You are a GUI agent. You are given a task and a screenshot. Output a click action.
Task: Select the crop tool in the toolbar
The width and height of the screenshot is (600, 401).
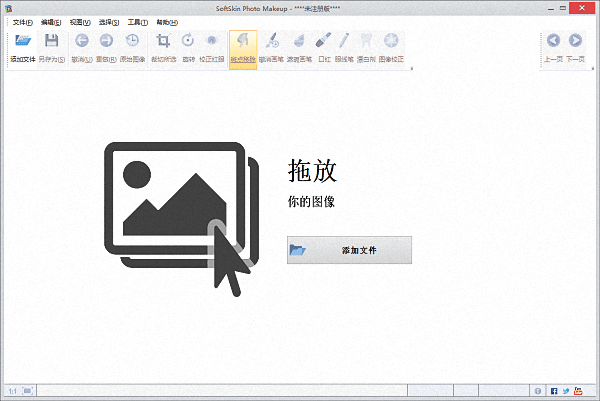pos(163,42)
